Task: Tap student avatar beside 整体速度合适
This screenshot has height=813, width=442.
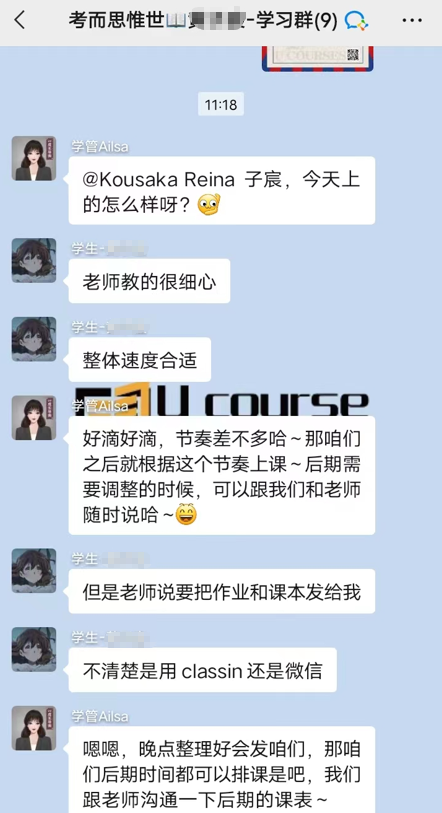Action: click(x=34, y=339)
